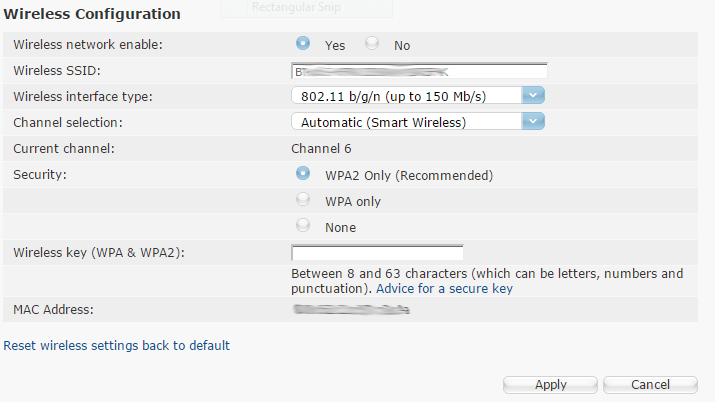Open the Advice for a secure key link
This screenshot has height=402, width=715.
pyautogui.click(x=445, y=289)
